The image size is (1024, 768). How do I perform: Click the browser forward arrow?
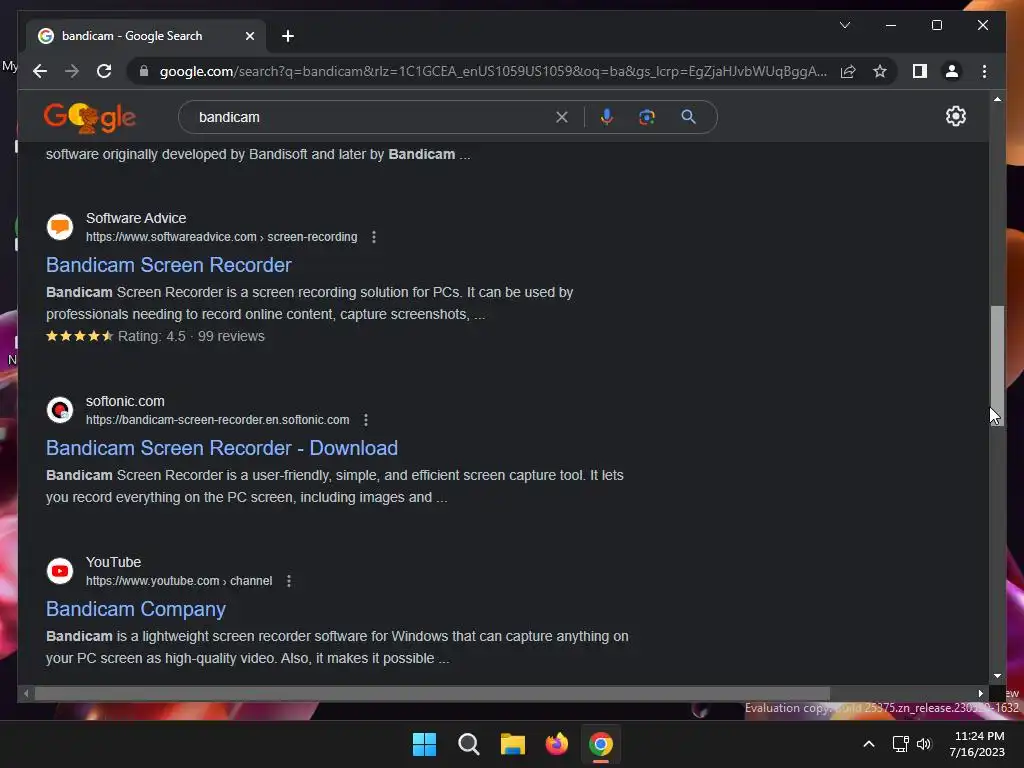tap(72, 71)
